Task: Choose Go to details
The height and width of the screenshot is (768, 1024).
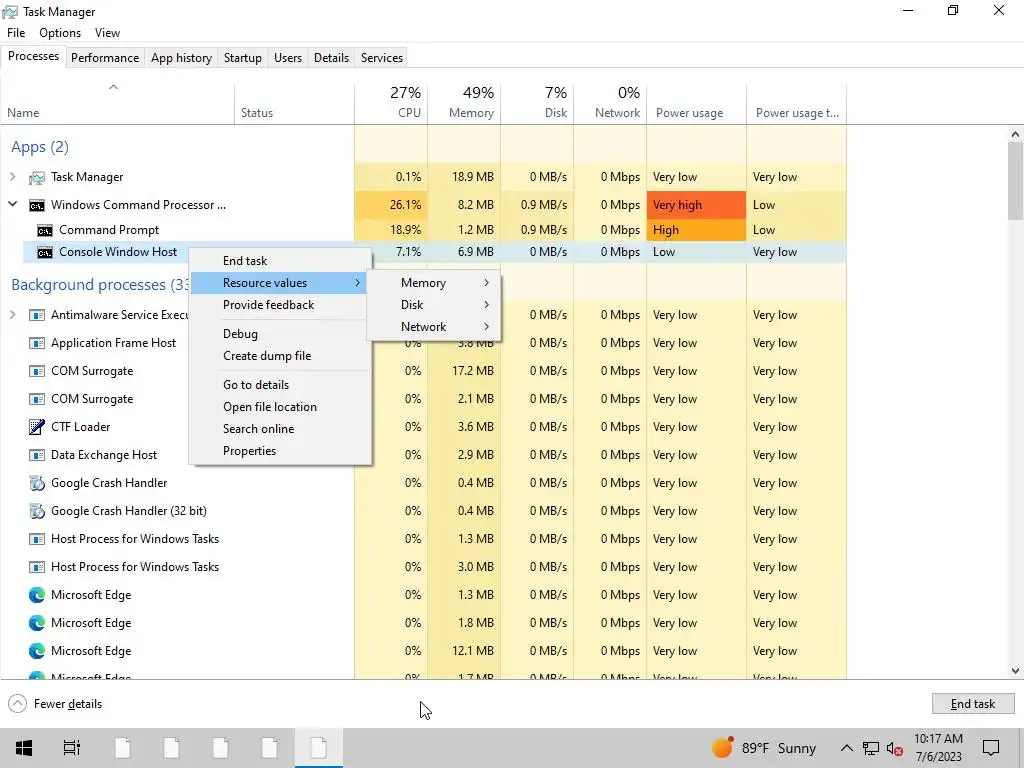Action: (279, 385)
